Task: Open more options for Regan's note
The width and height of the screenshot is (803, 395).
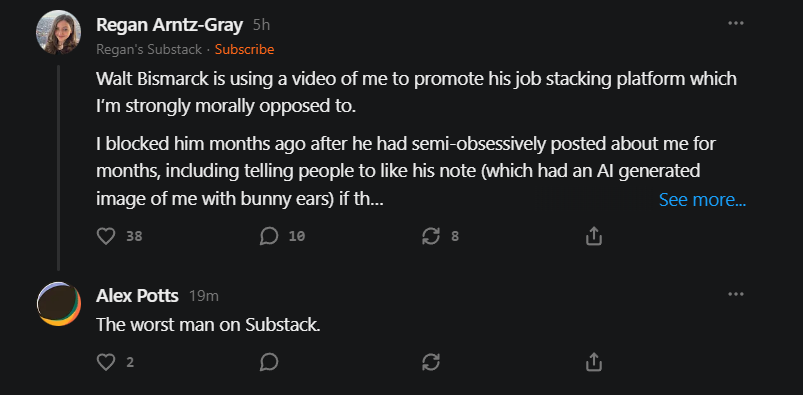Action: (736, 23)
